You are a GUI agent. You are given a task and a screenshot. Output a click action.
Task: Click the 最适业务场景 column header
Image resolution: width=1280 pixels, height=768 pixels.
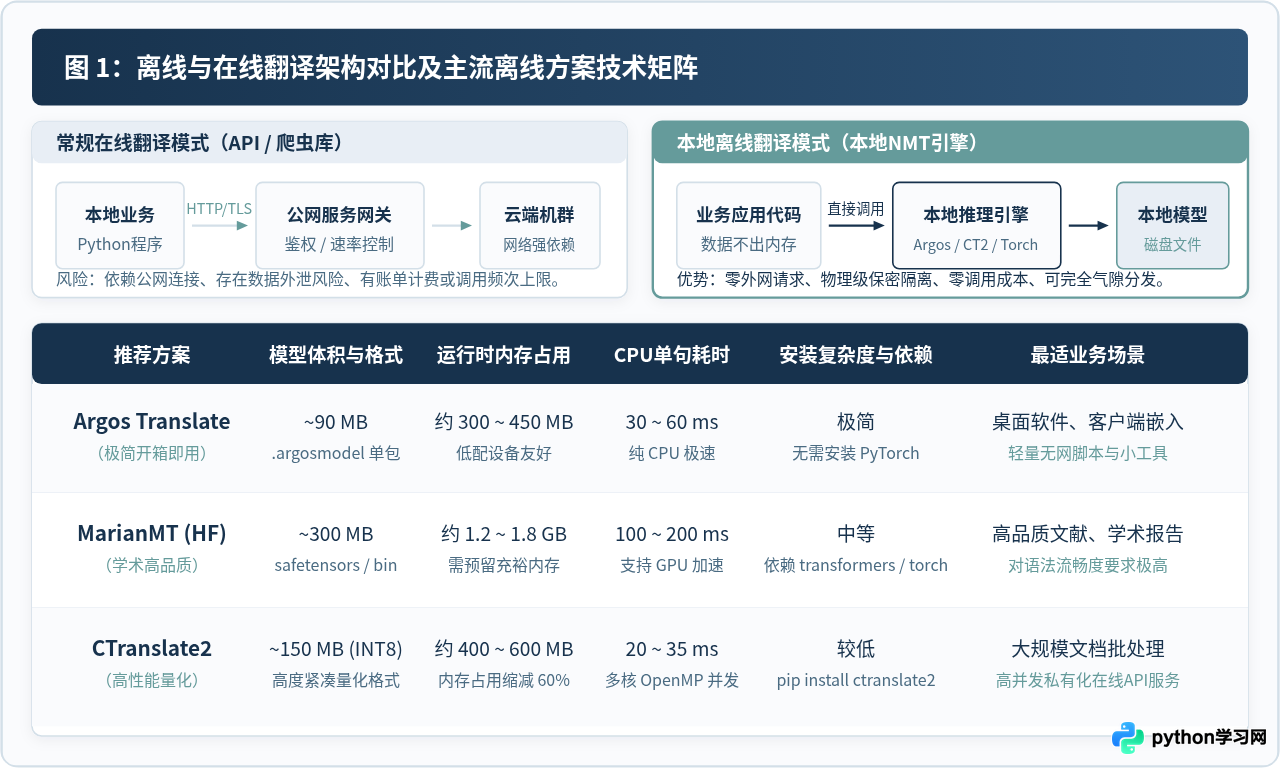coord(1088,355)
